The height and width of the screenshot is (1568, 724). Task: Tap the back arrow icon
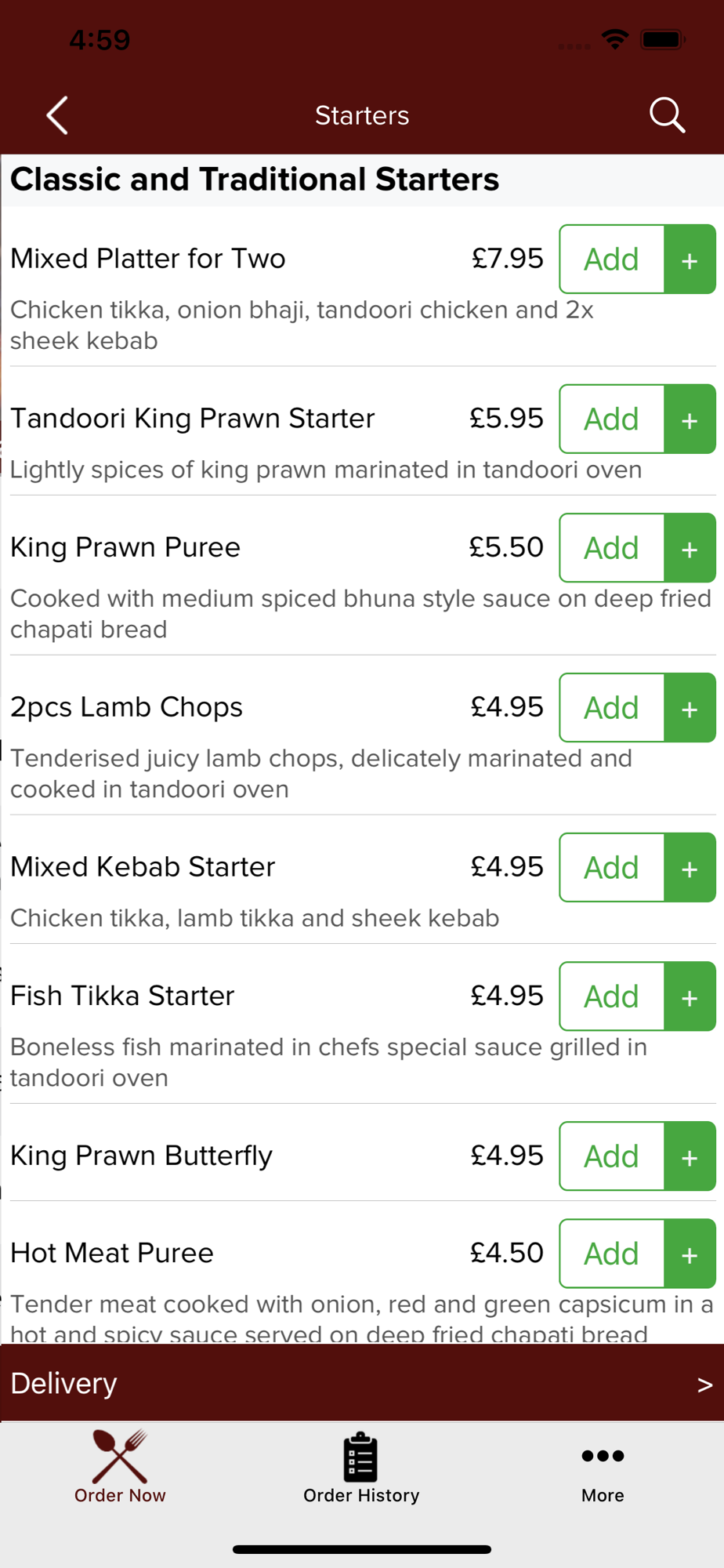point(57,116)
